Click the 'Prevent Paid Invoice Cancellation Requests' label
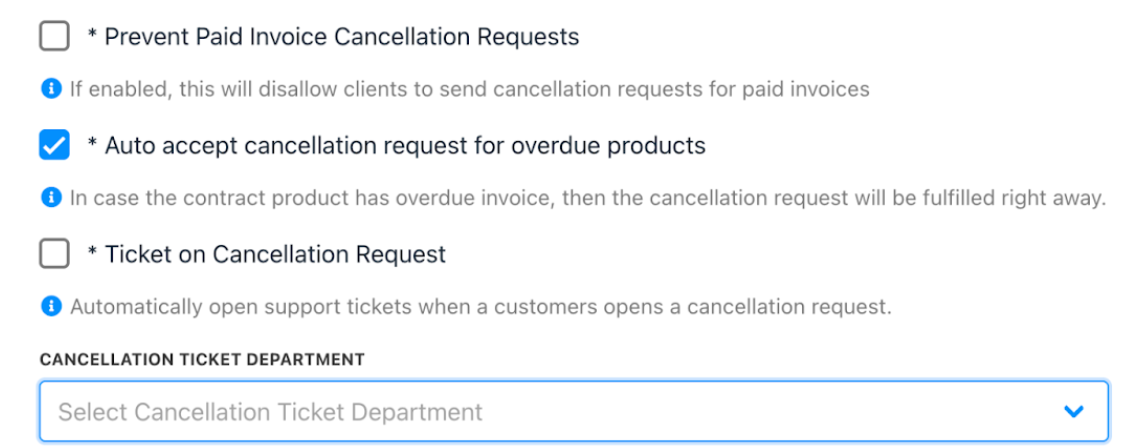1122x448 pixels. pos(342,36)
